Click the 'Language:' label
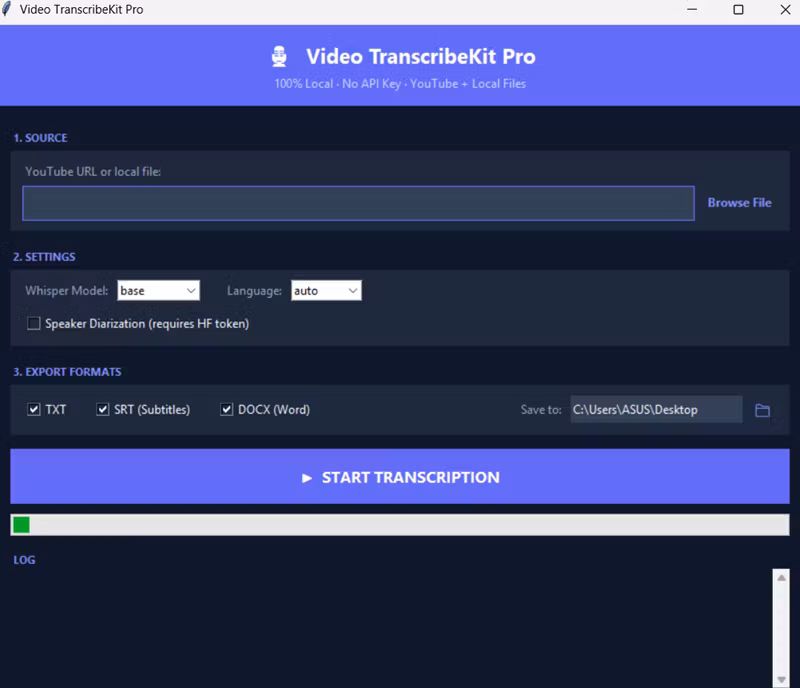The width and height of the screenshot is (800, 688). click(x=254, y=290)
